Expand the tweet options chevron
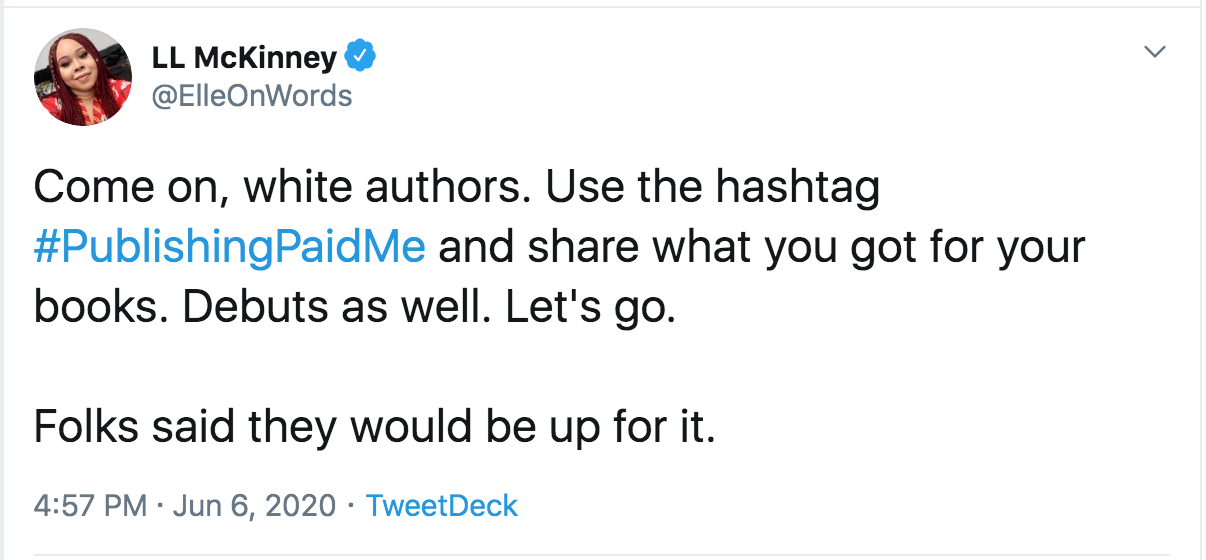The image size is (1206, 560). pyautogui.click(x=1155, y=52)
